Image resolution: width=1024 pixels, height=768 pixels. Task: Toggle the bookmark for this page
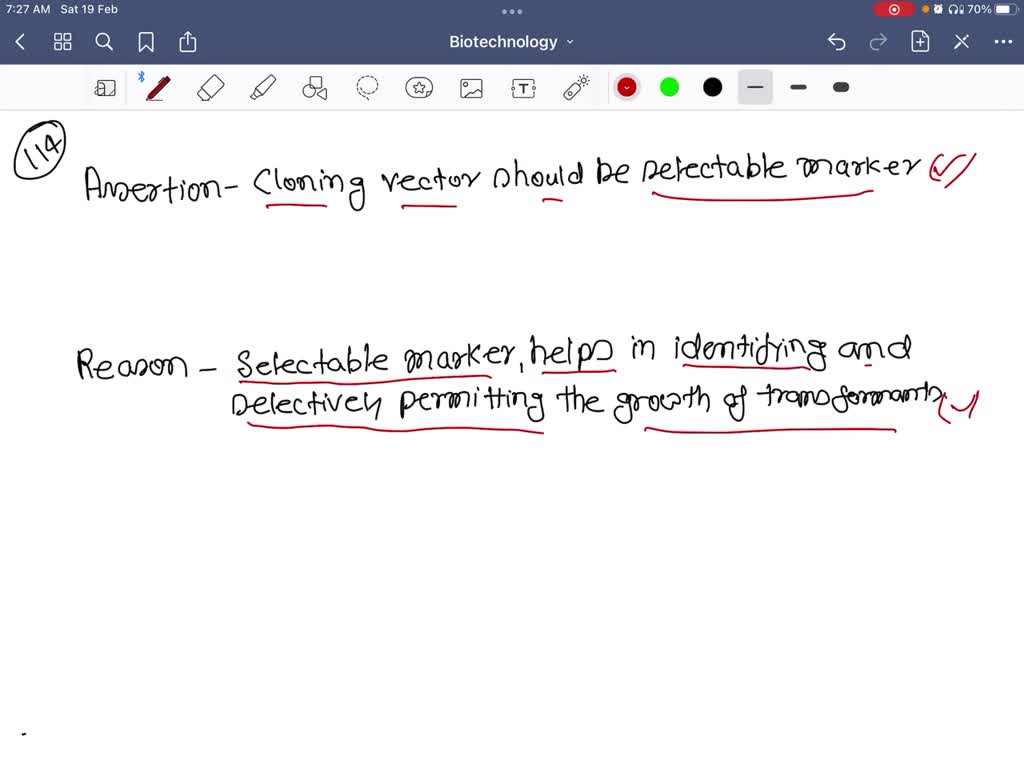[x=146, y=42]
